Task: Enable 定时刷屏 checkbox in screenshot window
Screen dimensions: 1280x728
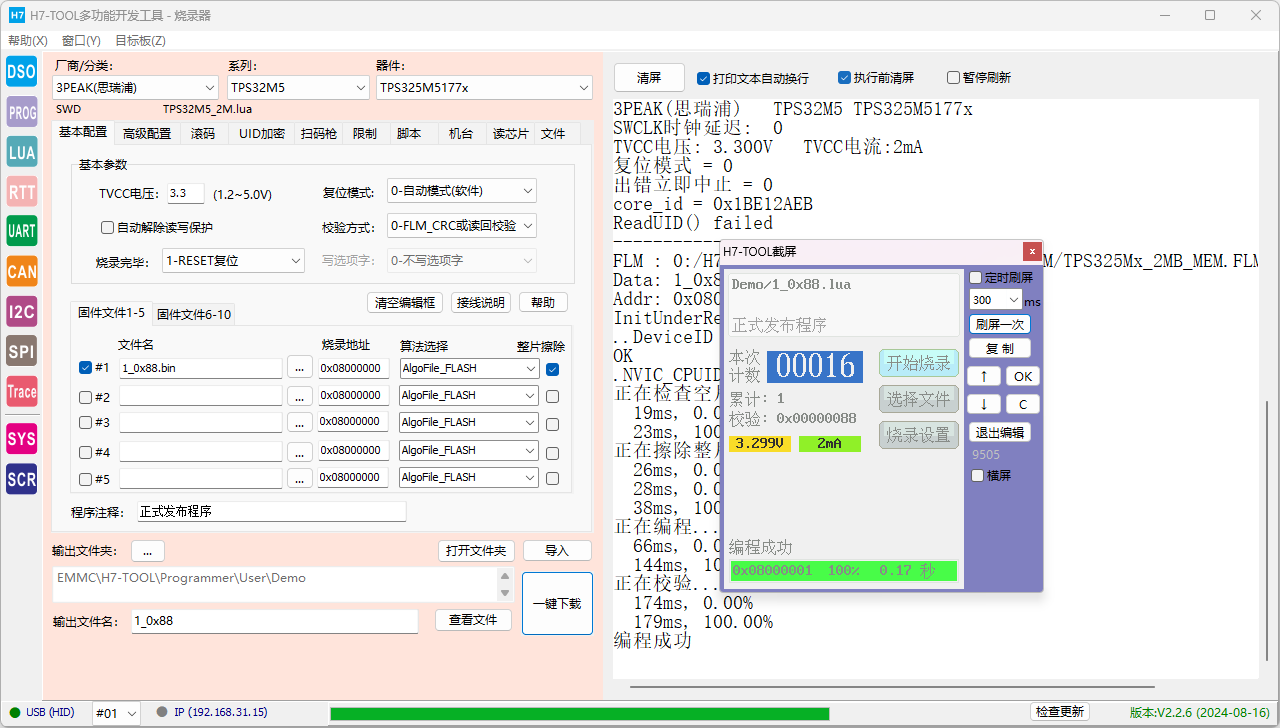Action: click(976, 277)
